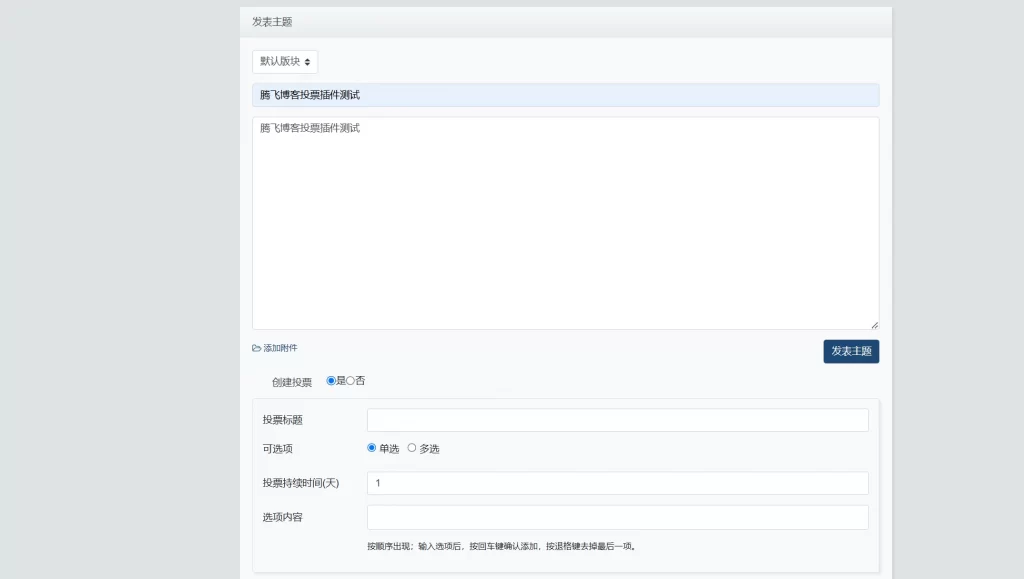The height and width of the screenshot is (579, 1024).
Task: Click the textarea resize handle at bottom-right
Action: coord(874,323)
